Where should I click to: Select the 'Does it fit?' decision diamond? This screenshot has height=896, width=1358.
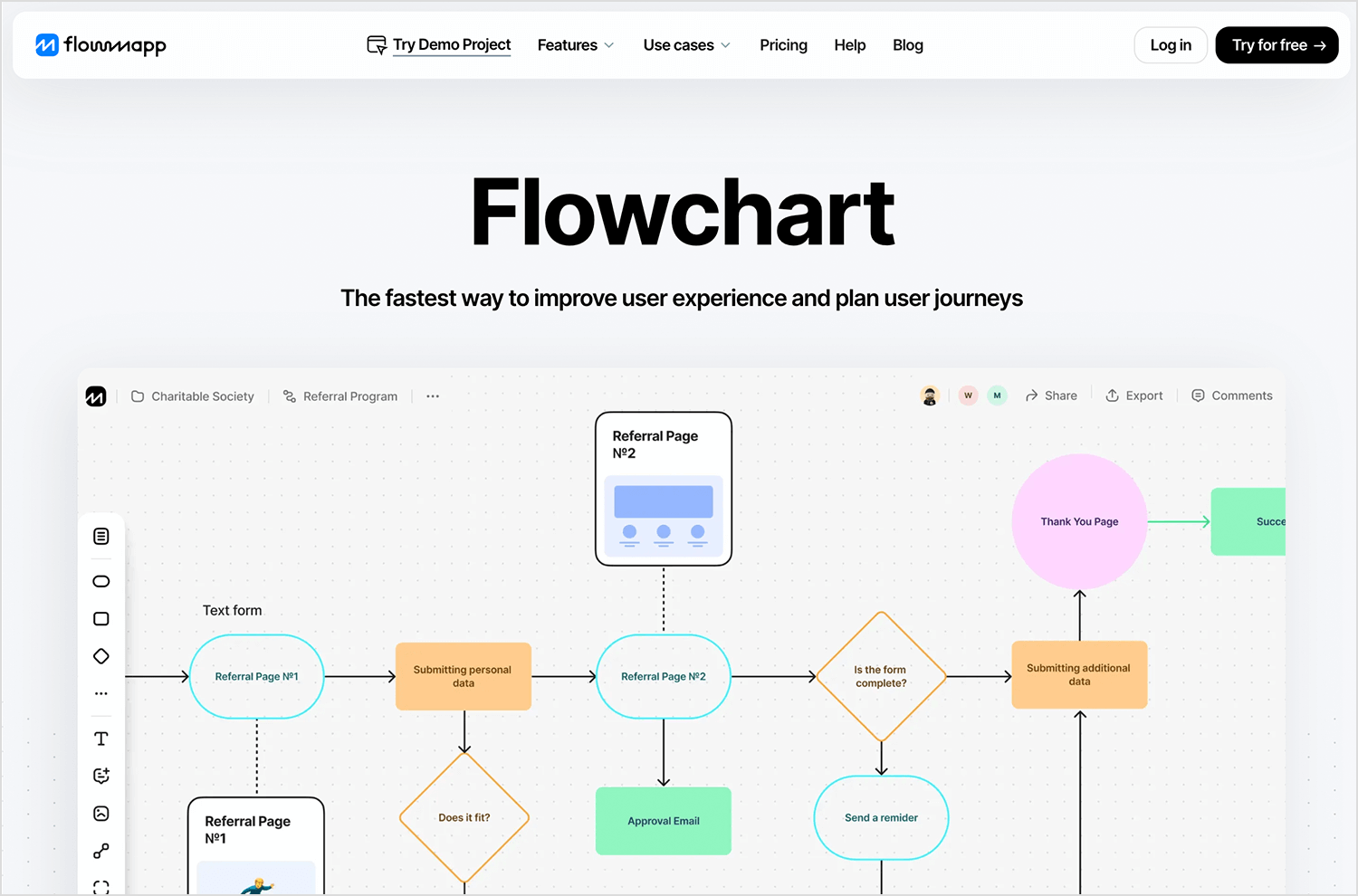pos(464,817)
